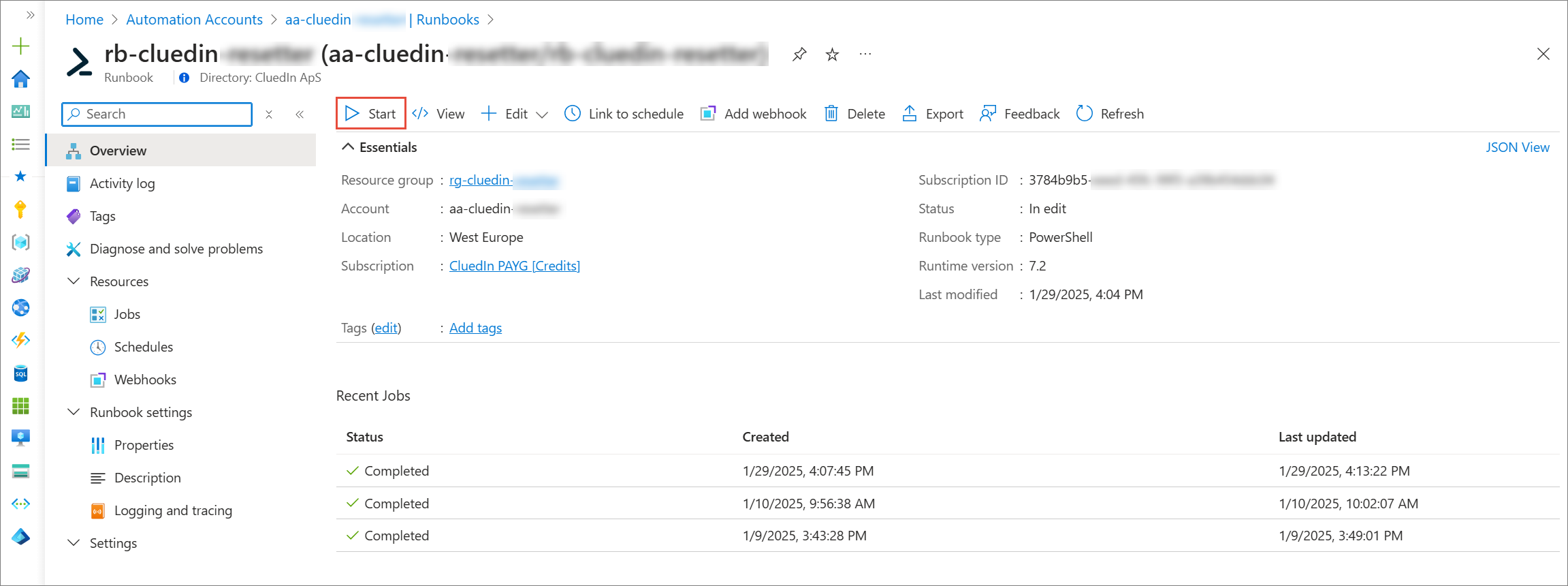
Task: Export the runbook
Action: [933, 114]
